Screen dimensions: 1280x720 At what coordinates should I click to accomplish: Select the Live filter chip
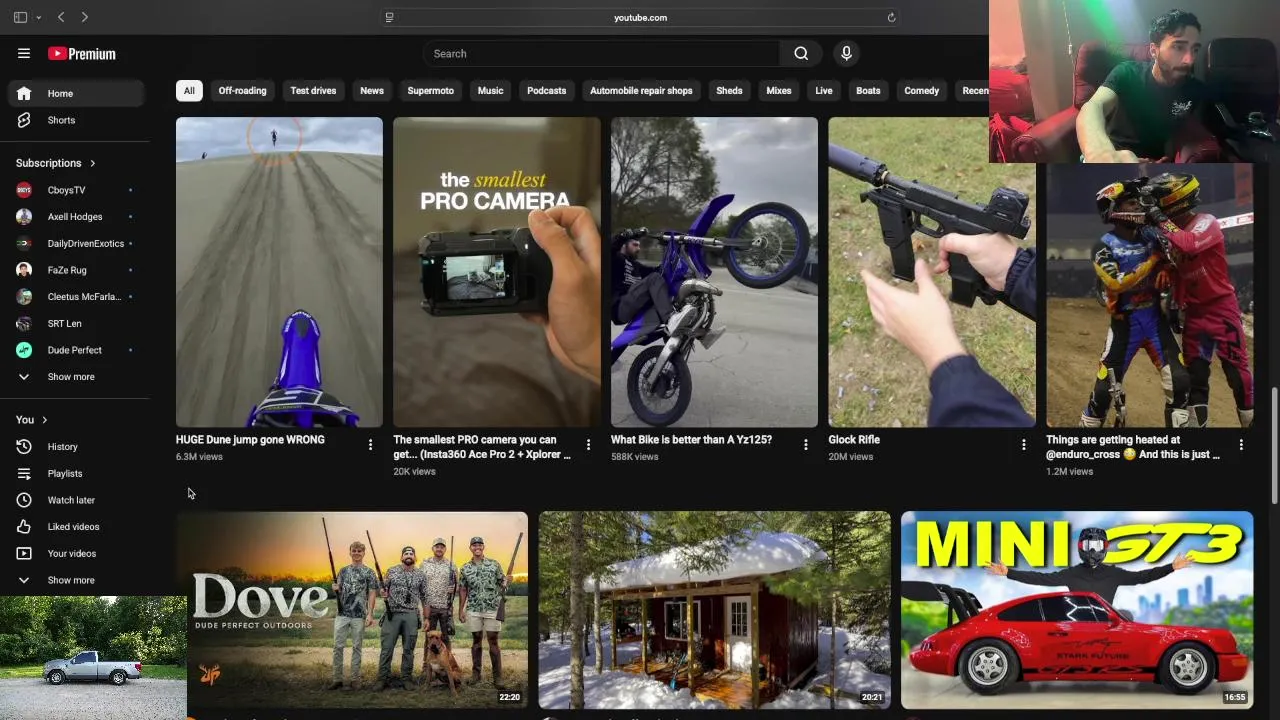tap(824, 91)
